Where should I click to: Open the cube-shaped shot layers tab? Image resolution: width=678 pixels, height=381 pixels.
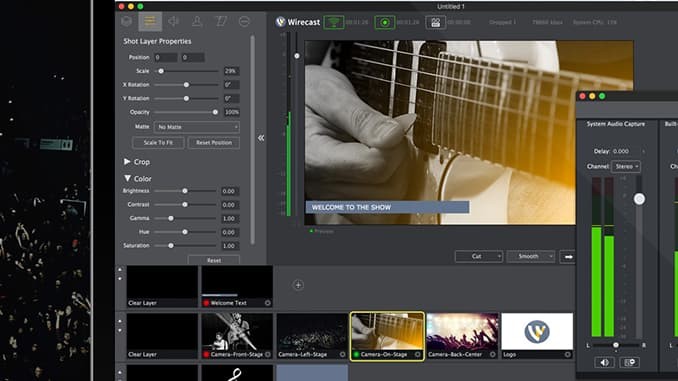(x=127, y=21)
